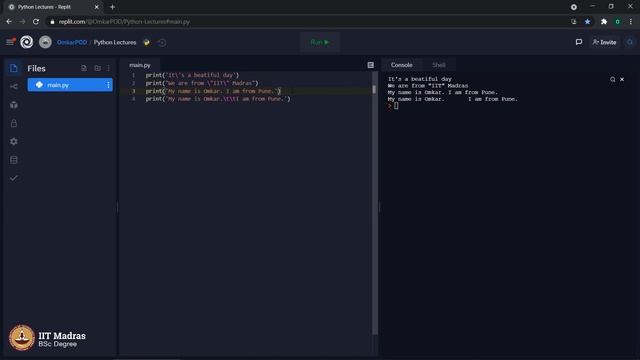
Task: Select the Python Lectures - Replit tab
Action: [53, 7]
